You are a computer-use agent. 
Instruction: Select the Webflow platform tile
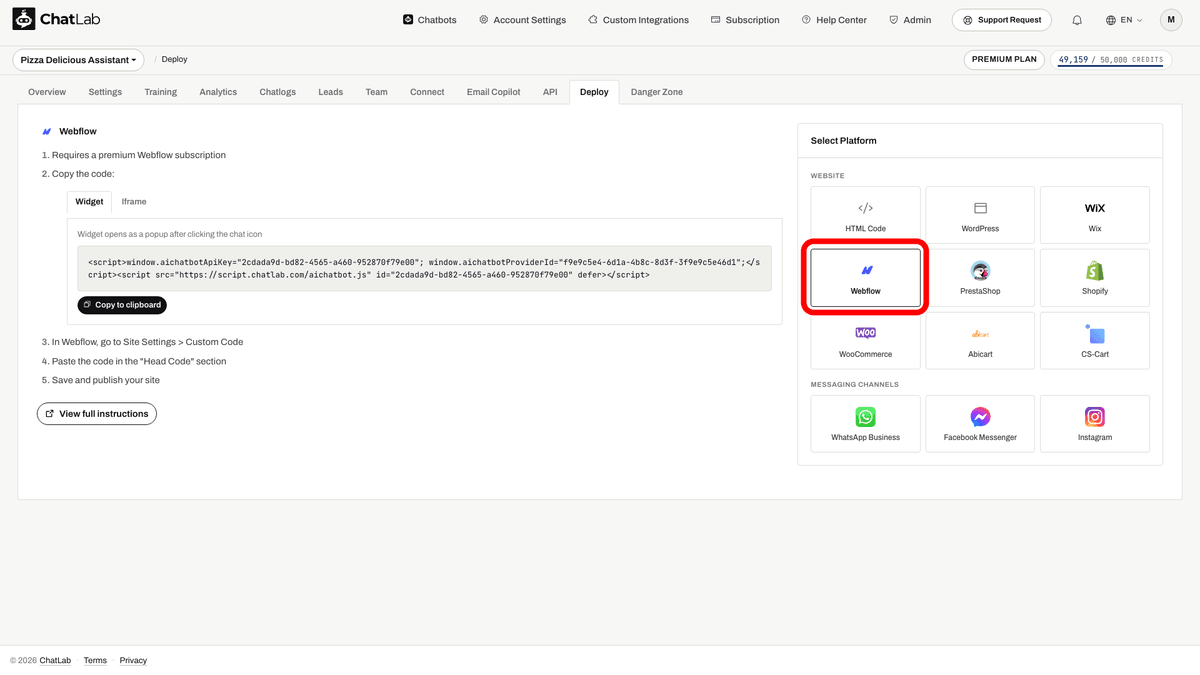click(866, 278)
